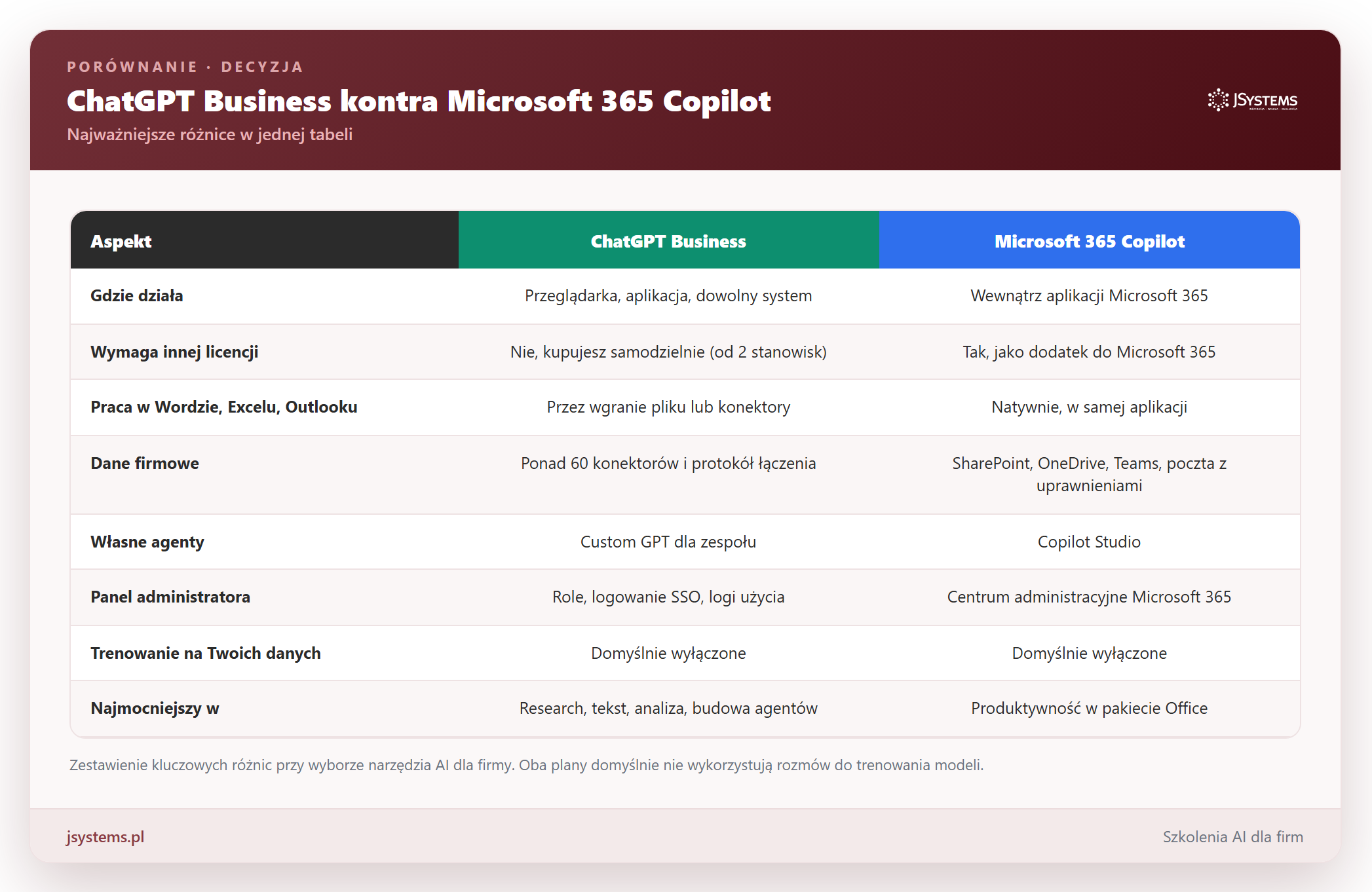The image size is (1372, 892).
Task: Select the "Praca w Wordzie, Excelu, Outlooku" label
Action: [x=224, y=407]
